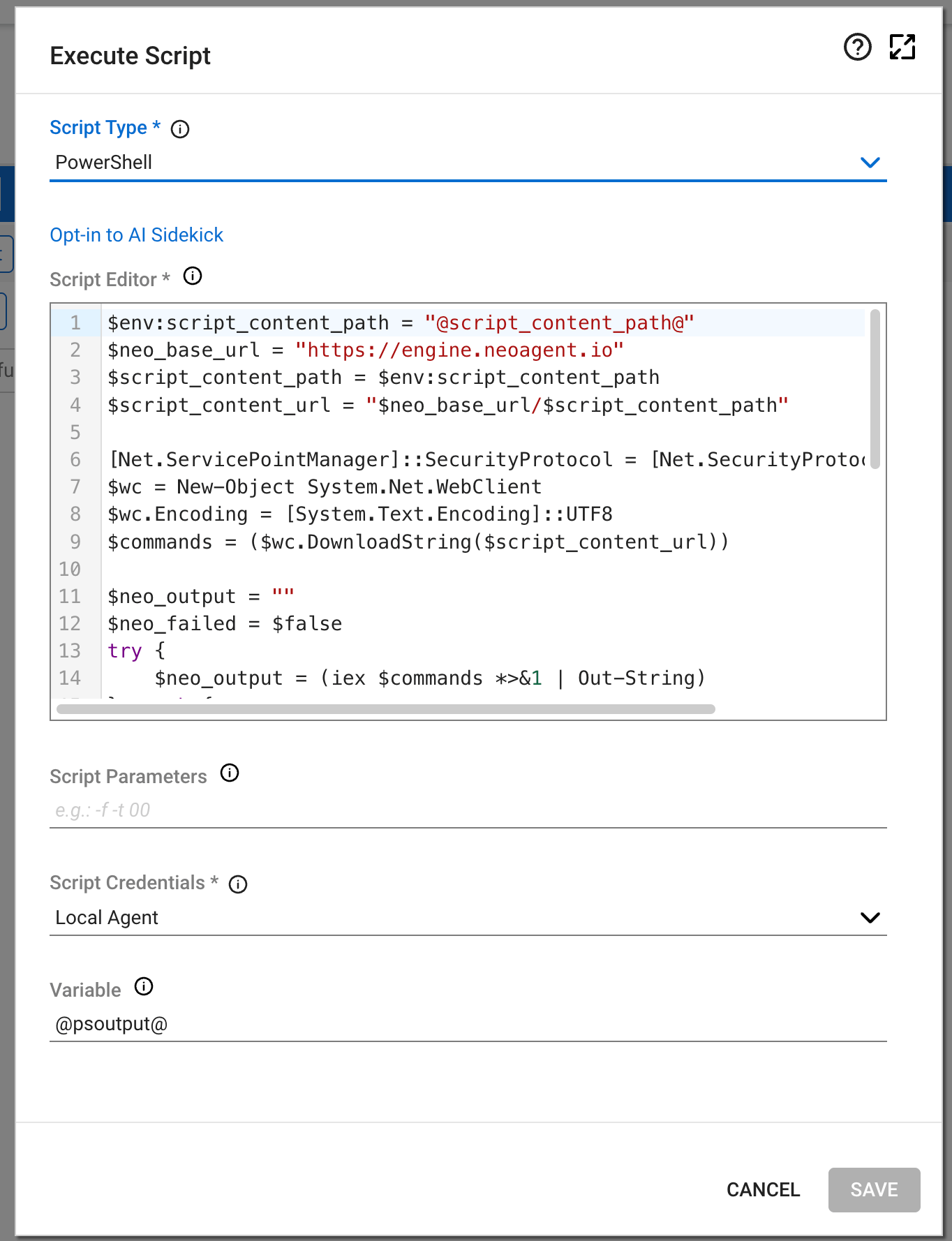Click the Script Parameters label
The image size is (952, 1241).
click(x=128, y=777)
